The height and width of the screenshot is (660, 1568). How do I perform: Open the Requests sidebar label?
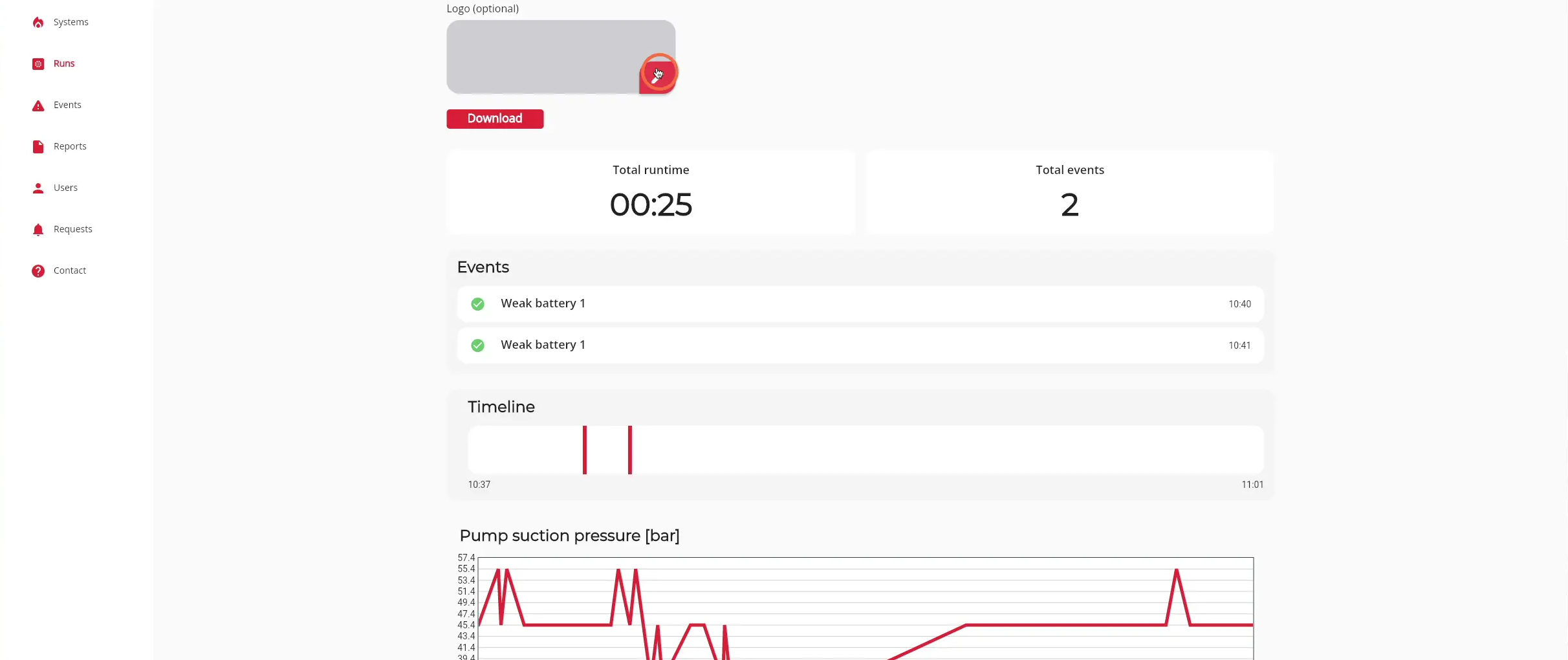pos(73,229)
